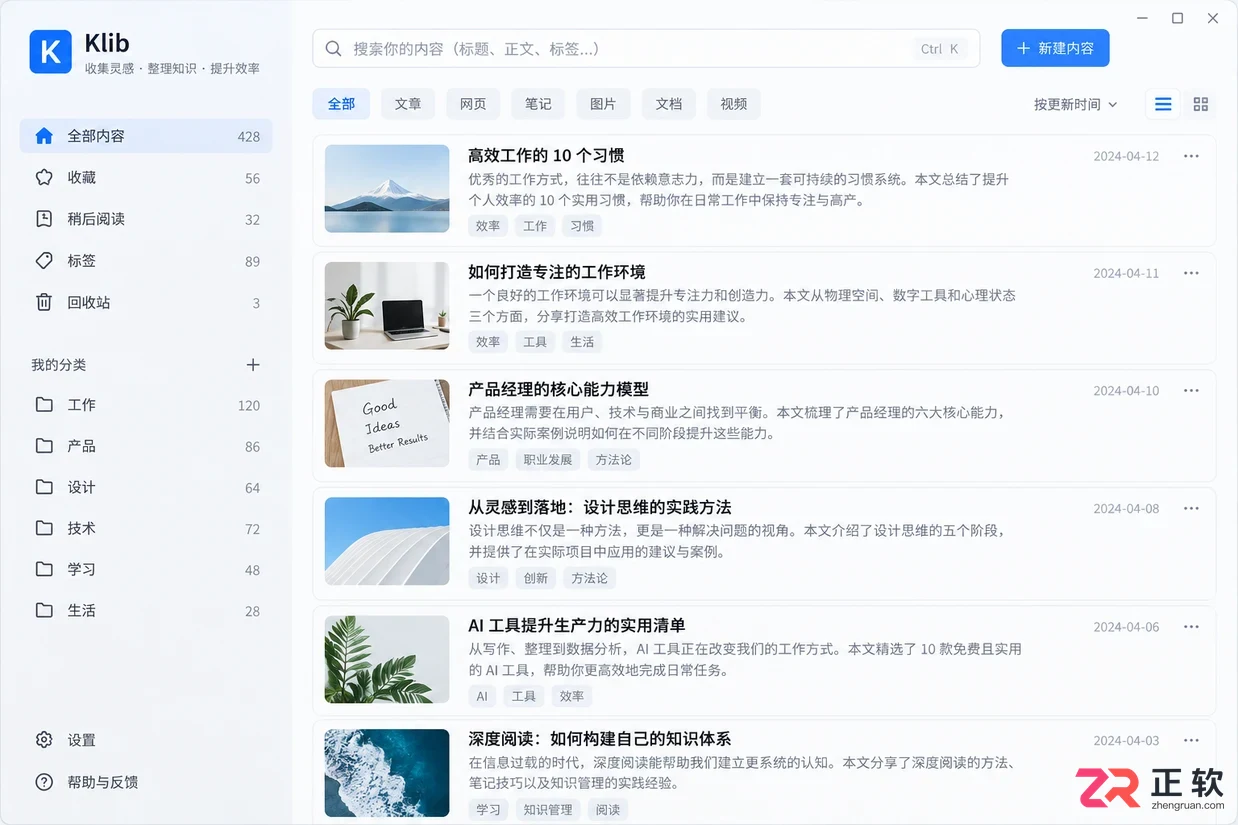Click the 产品 tag on product manager article
The height and width of the screenshot is (825, 1238).
tap(488, 460)
